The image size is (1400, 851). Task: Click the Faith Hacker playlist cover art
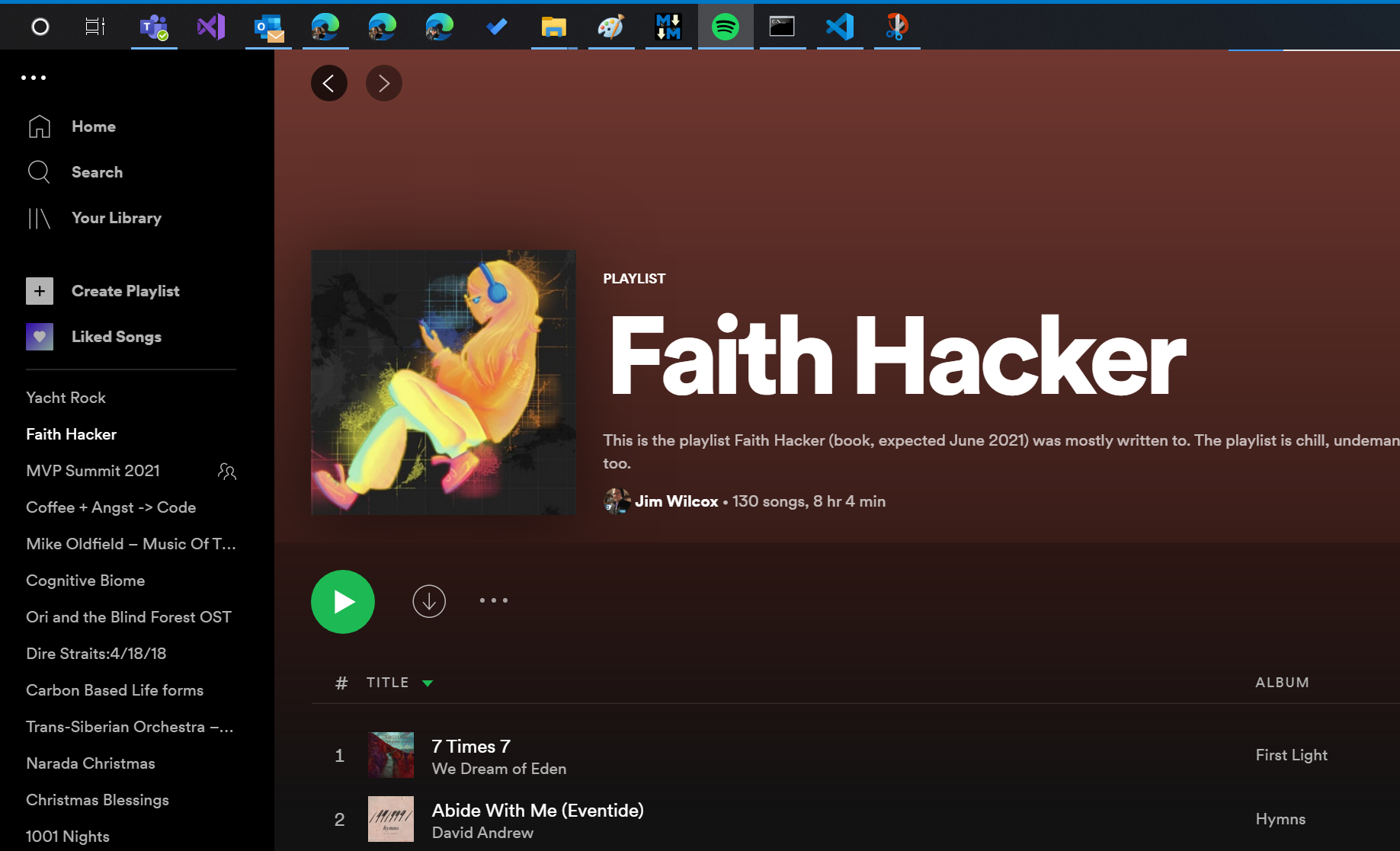pos(444,382)
